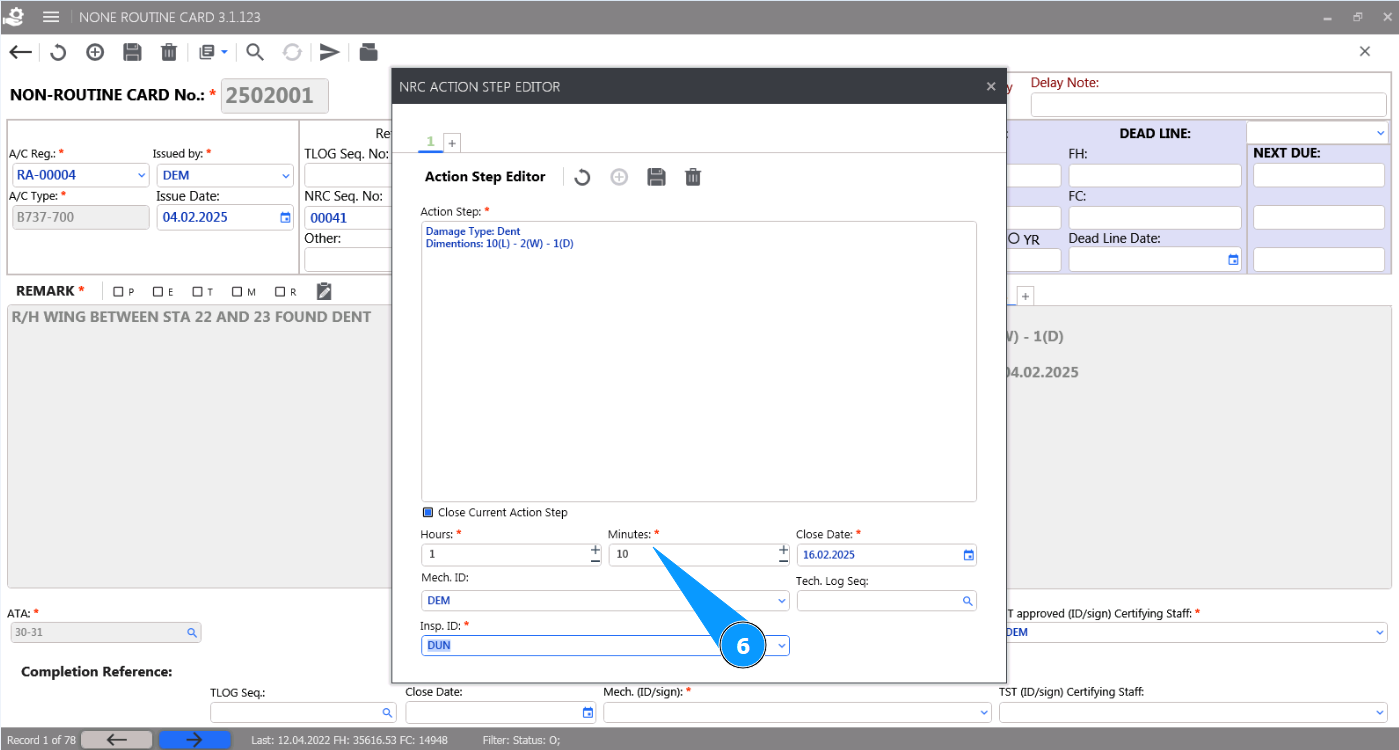
Task: Expand the TST (ID/sign) Certifying Staff dropdown
Action: (x=1380, y=713)
